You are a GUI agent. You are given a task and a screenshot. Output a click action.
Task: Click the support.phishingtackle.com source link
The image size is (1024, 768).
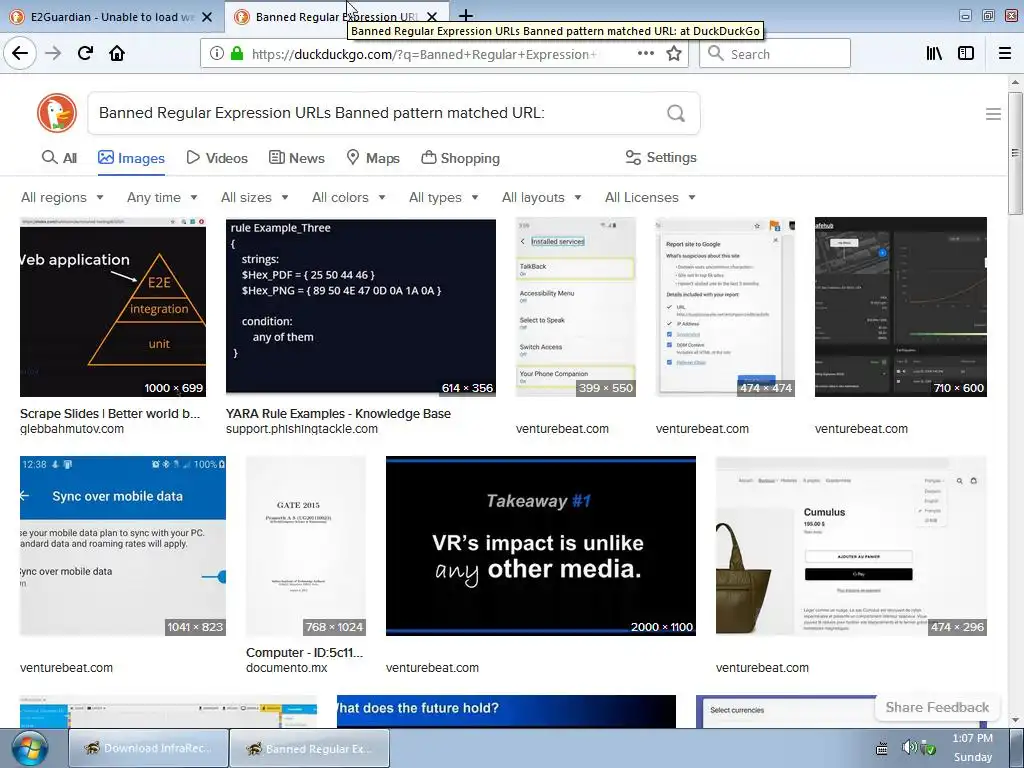pos(302,429)
